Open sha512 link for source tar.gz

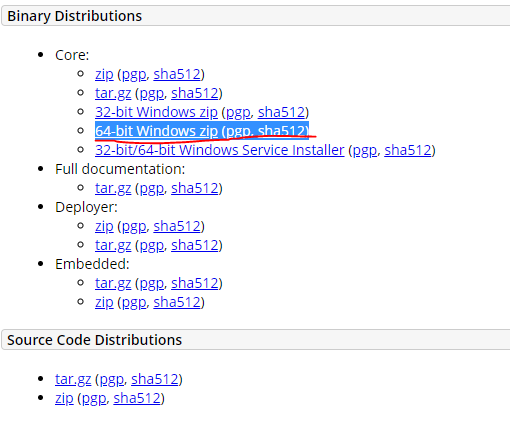tap(155, 379)
